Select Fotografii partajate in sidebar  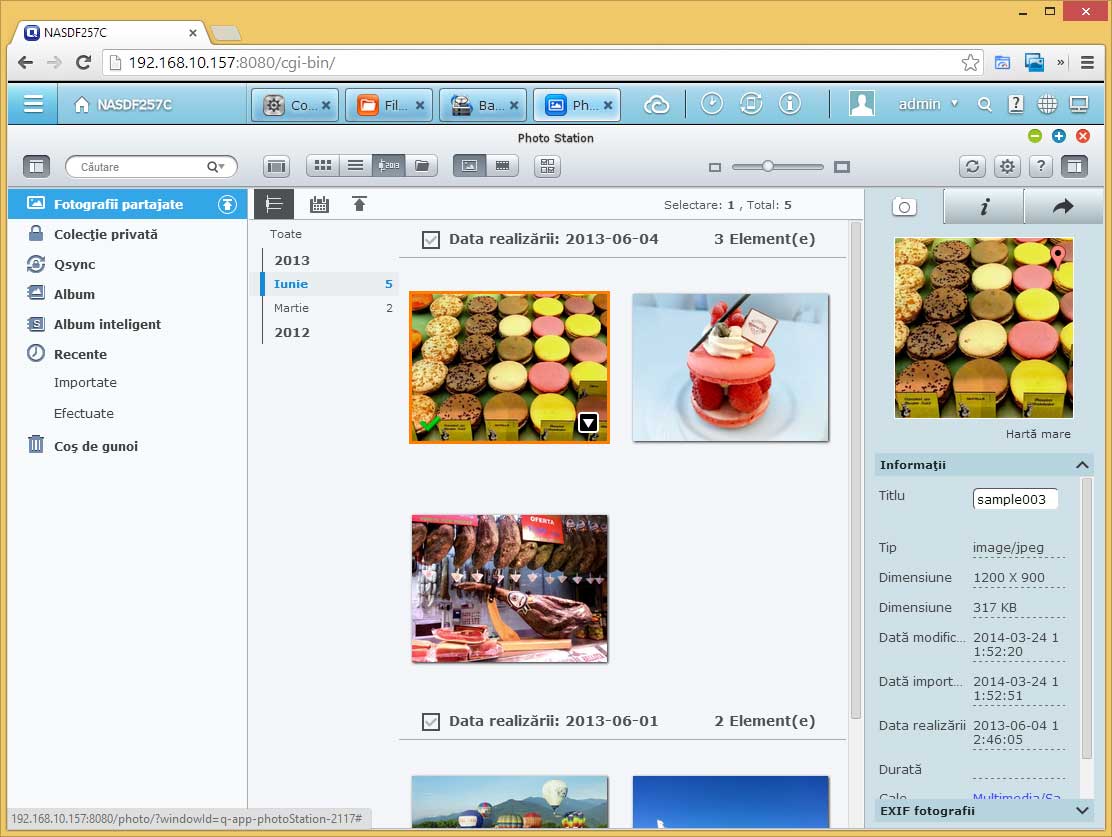[x=128, y=204]
